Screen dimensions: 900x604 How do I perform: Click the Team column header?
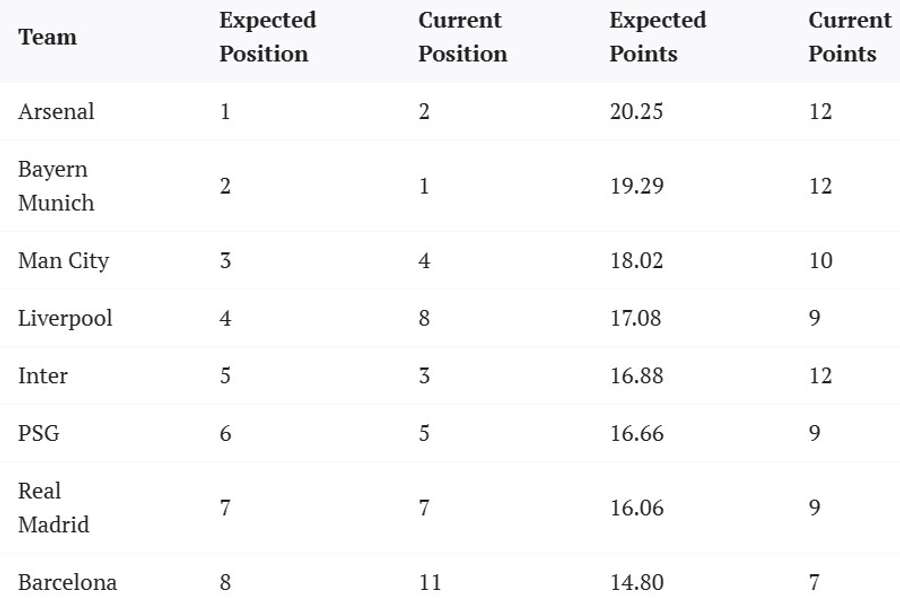[47, 37]
